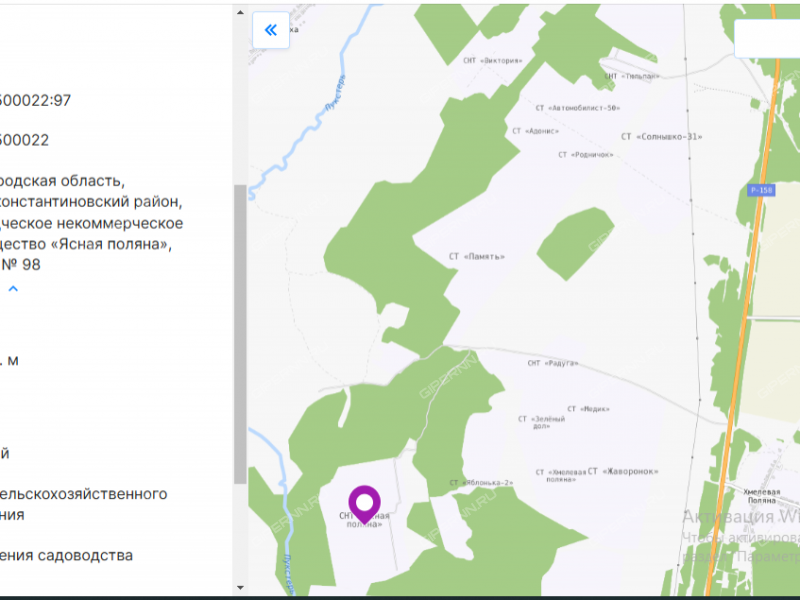The width and height of the screenshot is (800, 600).
Task: Click the «Ясная поляна» address text
Action: pos(98,244)
